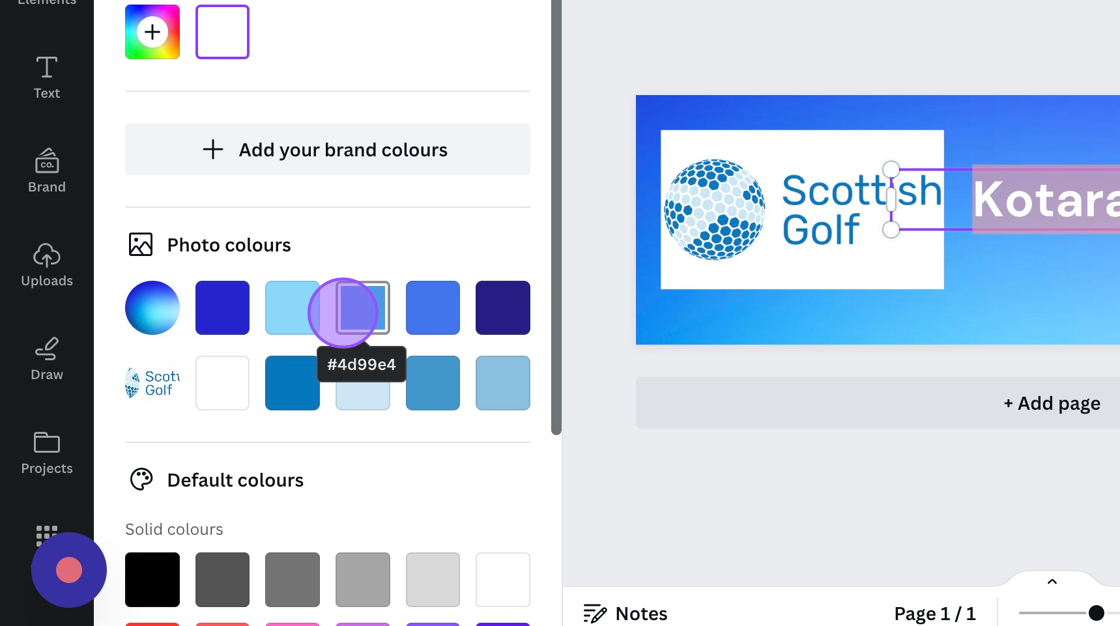Viewport: 1120px width, 626px height.
Task: Click the Photo colours image icon
Action: (x=141, y=244)
